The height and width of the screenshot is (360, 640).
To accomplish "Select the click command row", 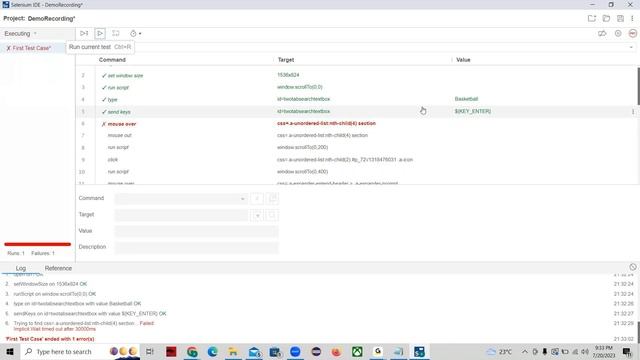I will (357, 160).
